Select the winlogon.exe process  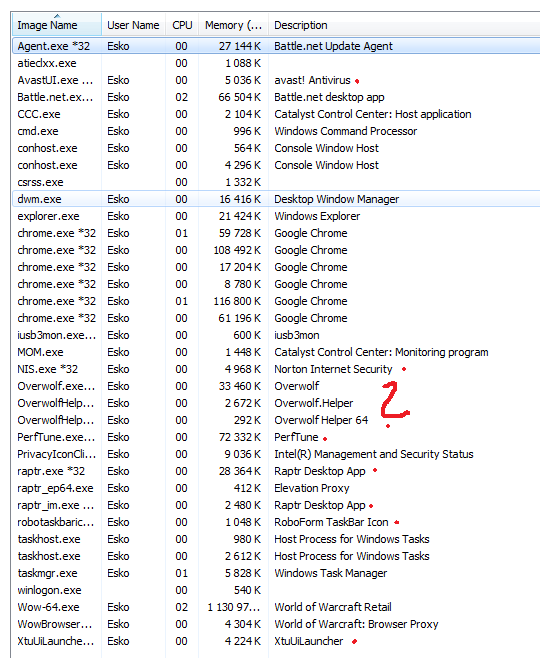click(276, 590)
